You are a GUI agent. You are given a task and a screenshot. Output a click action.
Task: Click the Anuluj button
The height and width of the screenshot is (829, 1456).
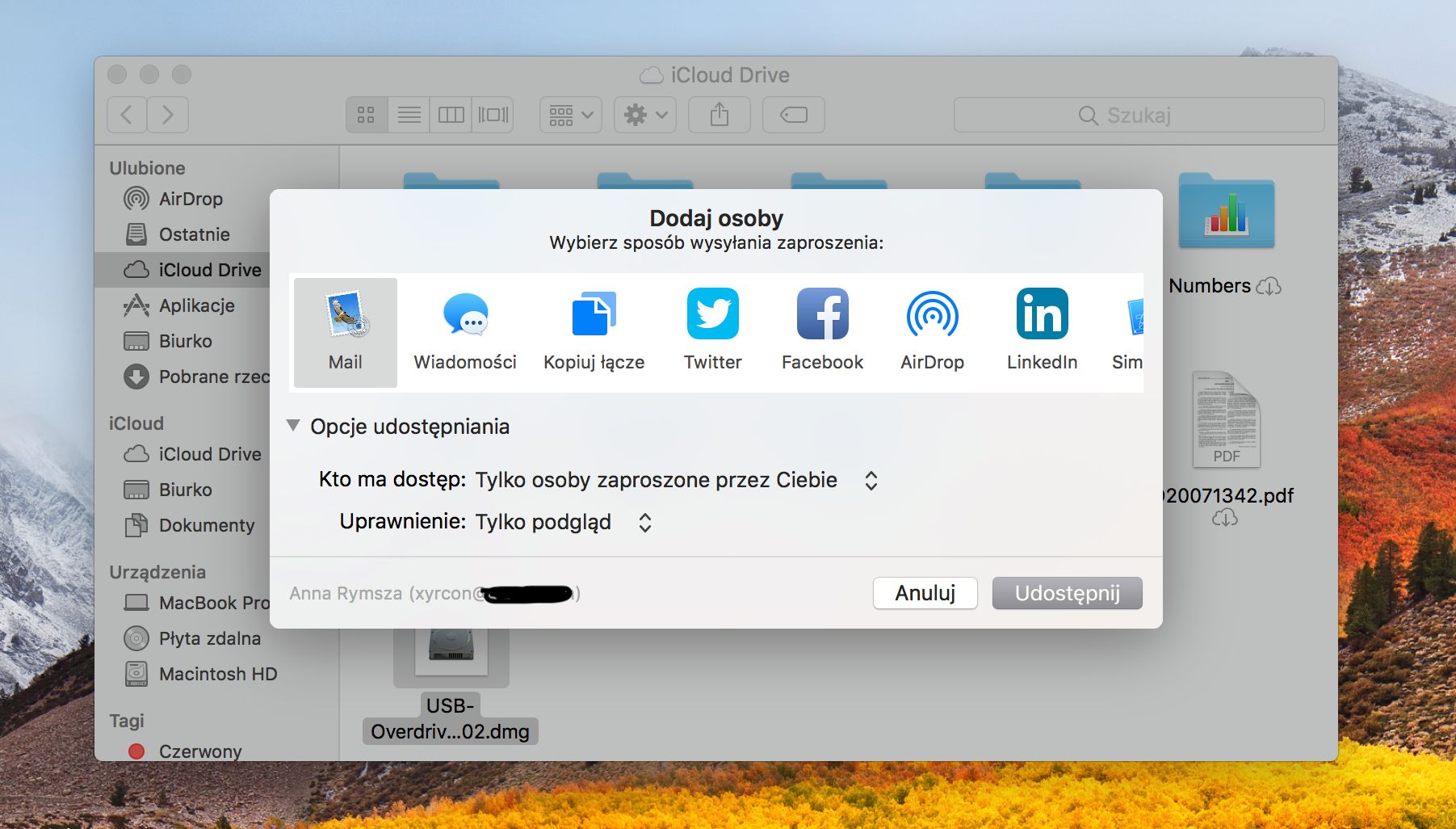tap(925, 593)
